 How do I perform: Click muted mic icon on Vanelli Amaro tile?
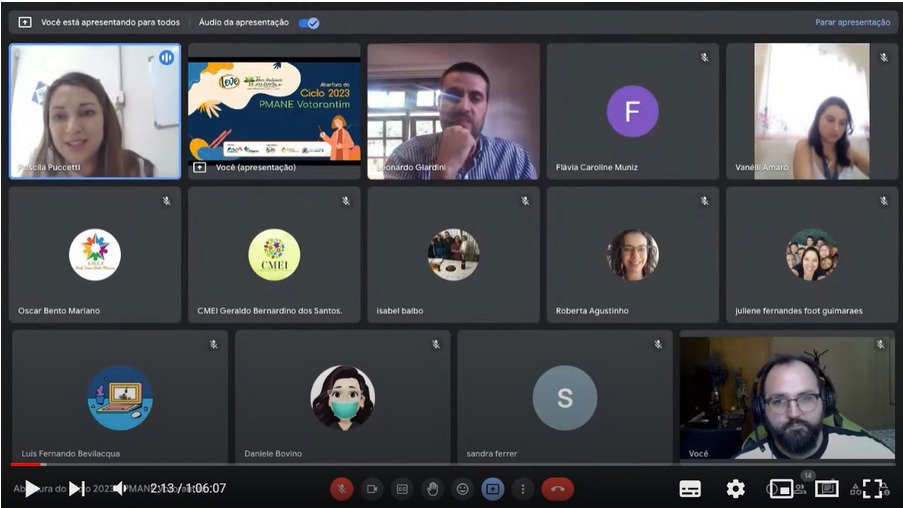click(883, 58)
